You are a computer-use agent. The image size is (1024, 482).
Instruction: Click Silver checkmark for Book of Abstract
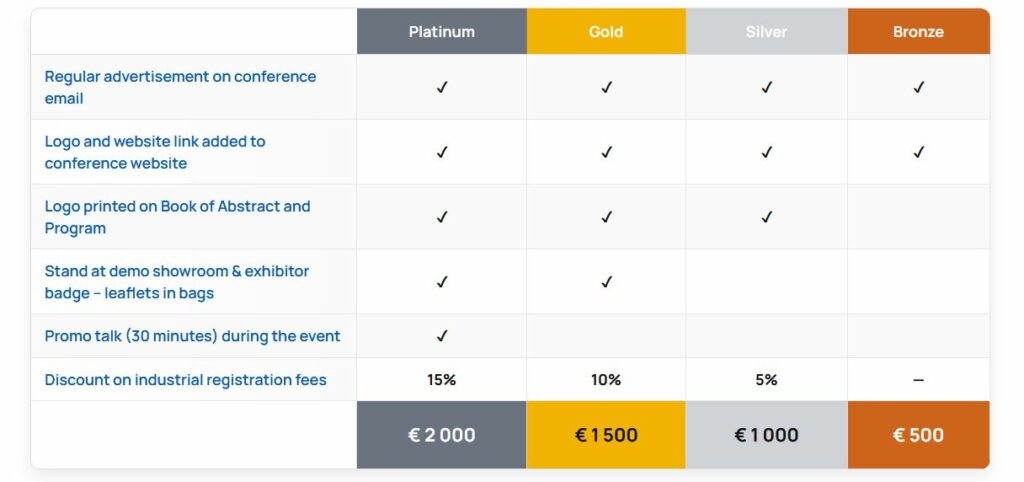[767, 217]
